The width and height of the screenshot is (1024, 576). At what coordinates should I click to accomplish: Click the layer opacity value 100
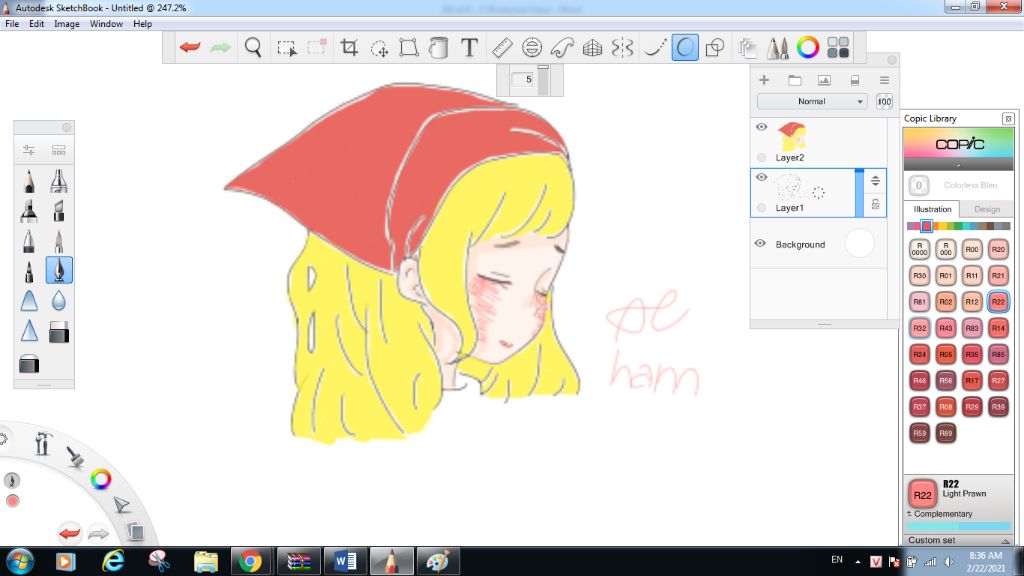coord(884,102)
